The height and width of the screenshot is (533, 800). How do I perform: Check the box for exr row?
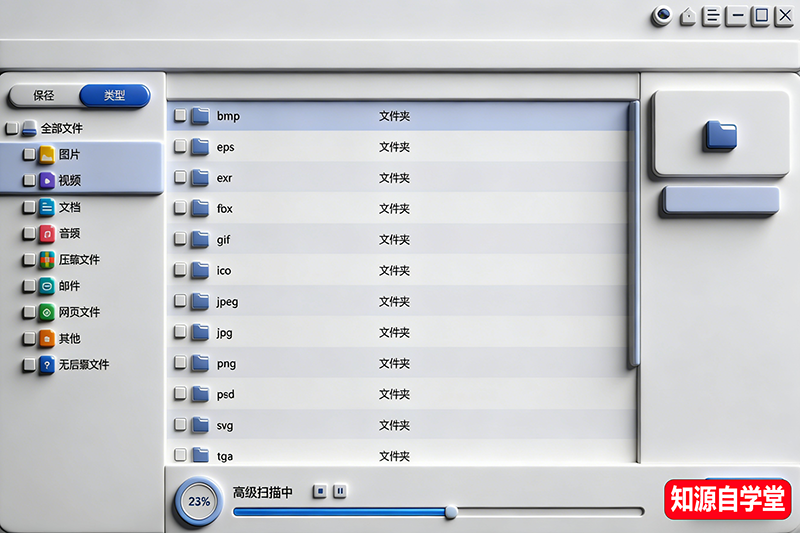180,176
